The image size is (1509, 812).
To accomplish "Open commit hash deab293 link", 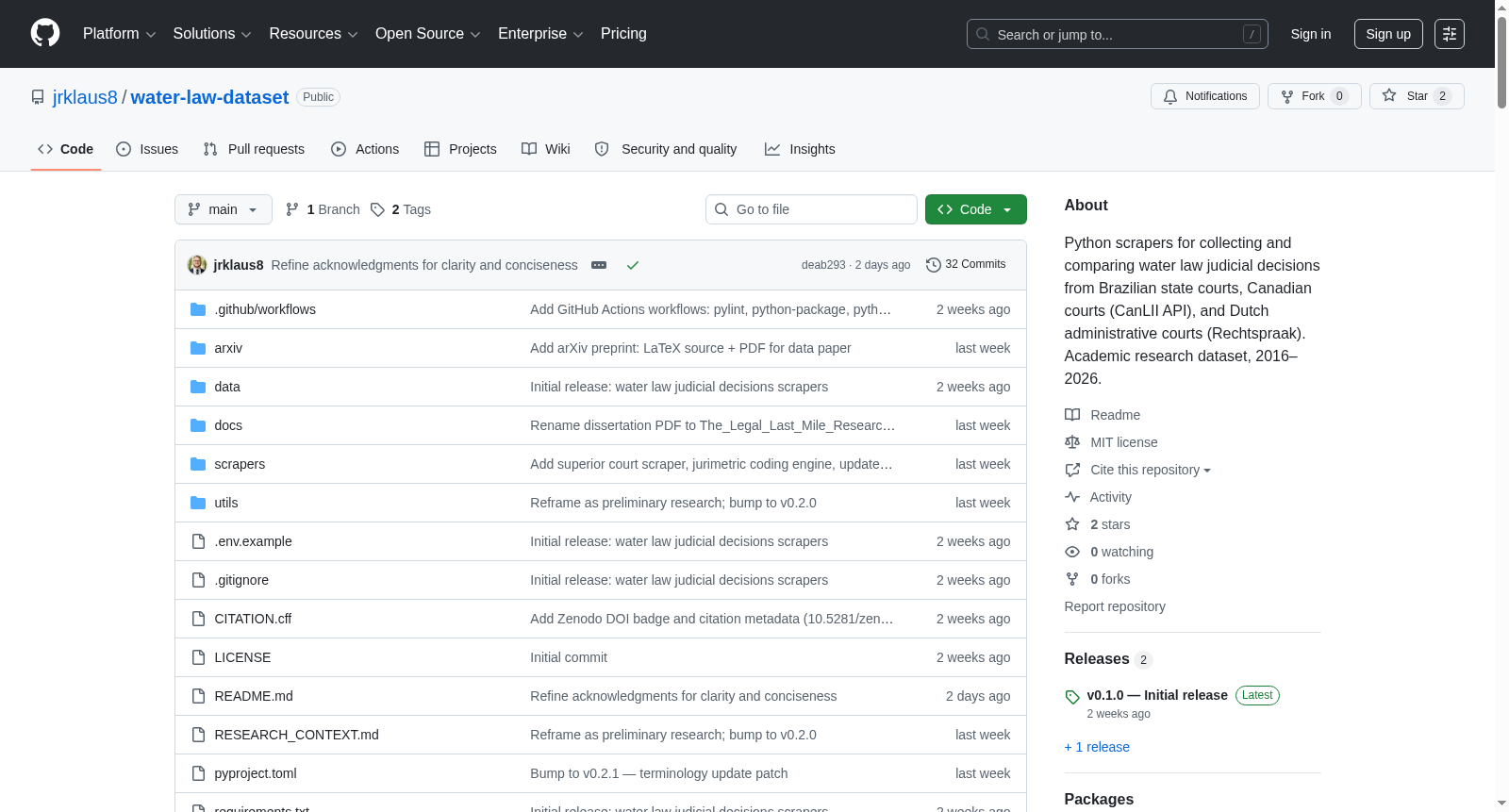I will pyautogui.click(x=823, y=265).
